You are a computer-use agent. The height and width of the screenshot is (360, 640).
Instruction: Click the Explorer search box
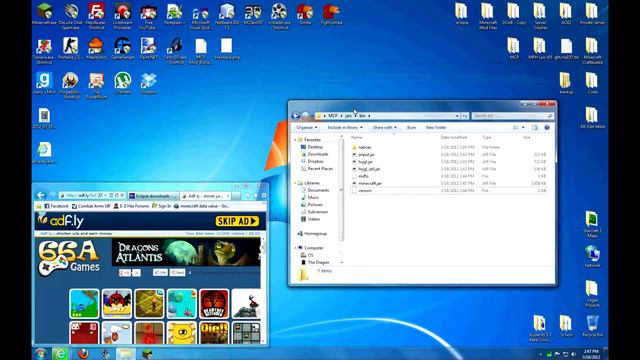(x=513, y=116)
